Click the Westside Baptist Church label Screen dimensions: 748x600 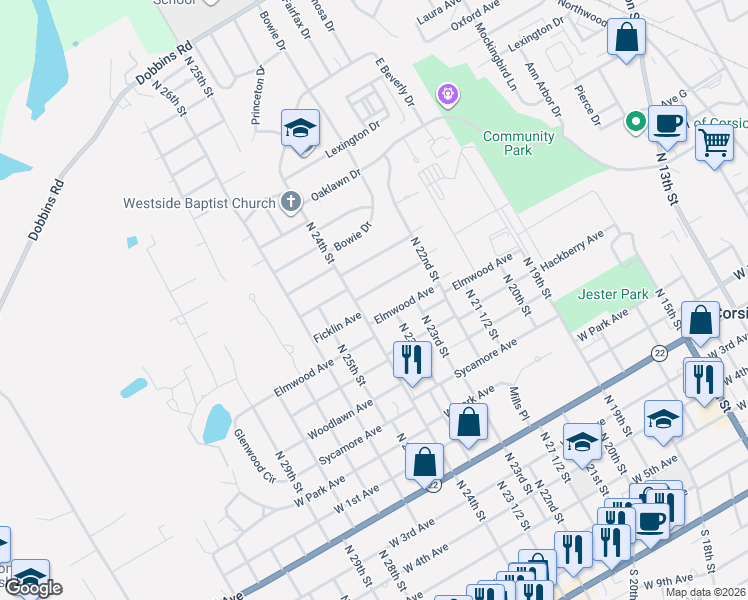click(x=199, y=203)
